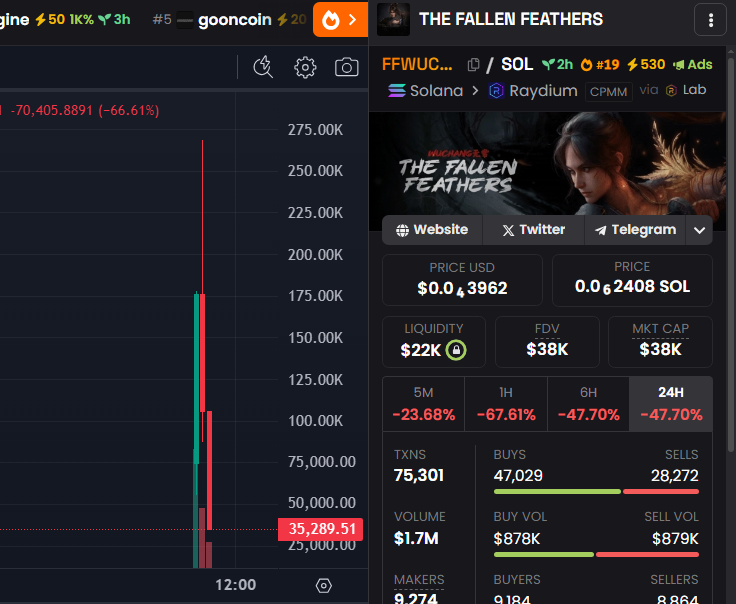Click the Lab launchpad link
736x604 pixels.
(686, 90)
